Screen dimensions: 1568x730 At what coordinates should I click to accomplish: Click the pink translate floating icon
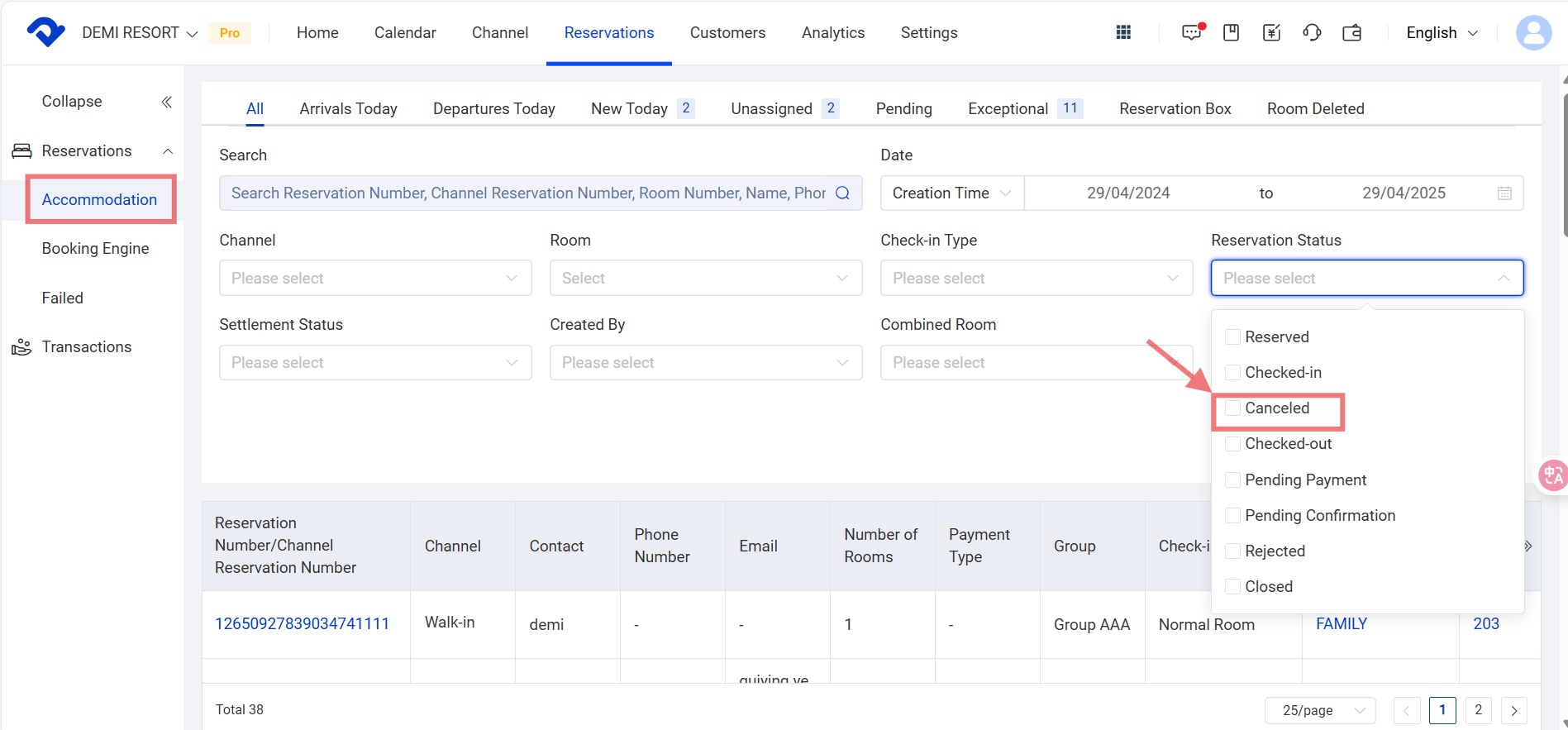pyautogui.click(x=1552, y=475)
